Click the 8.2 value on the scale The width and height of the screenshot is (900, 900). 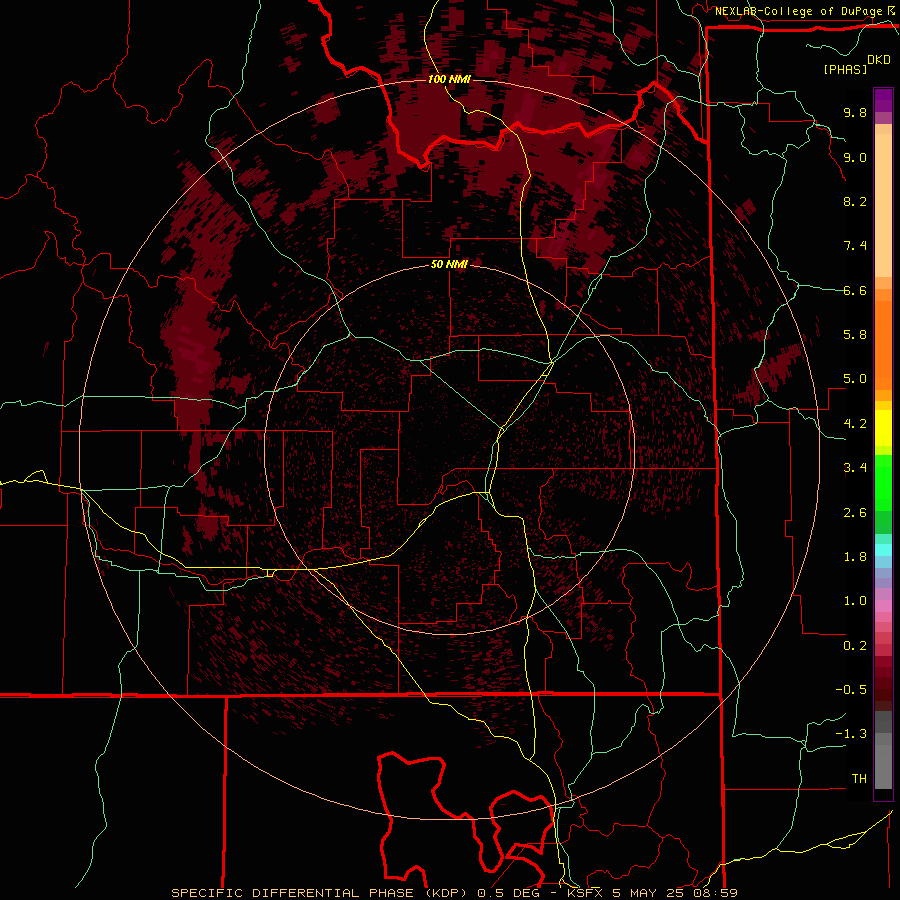(855, 201)
